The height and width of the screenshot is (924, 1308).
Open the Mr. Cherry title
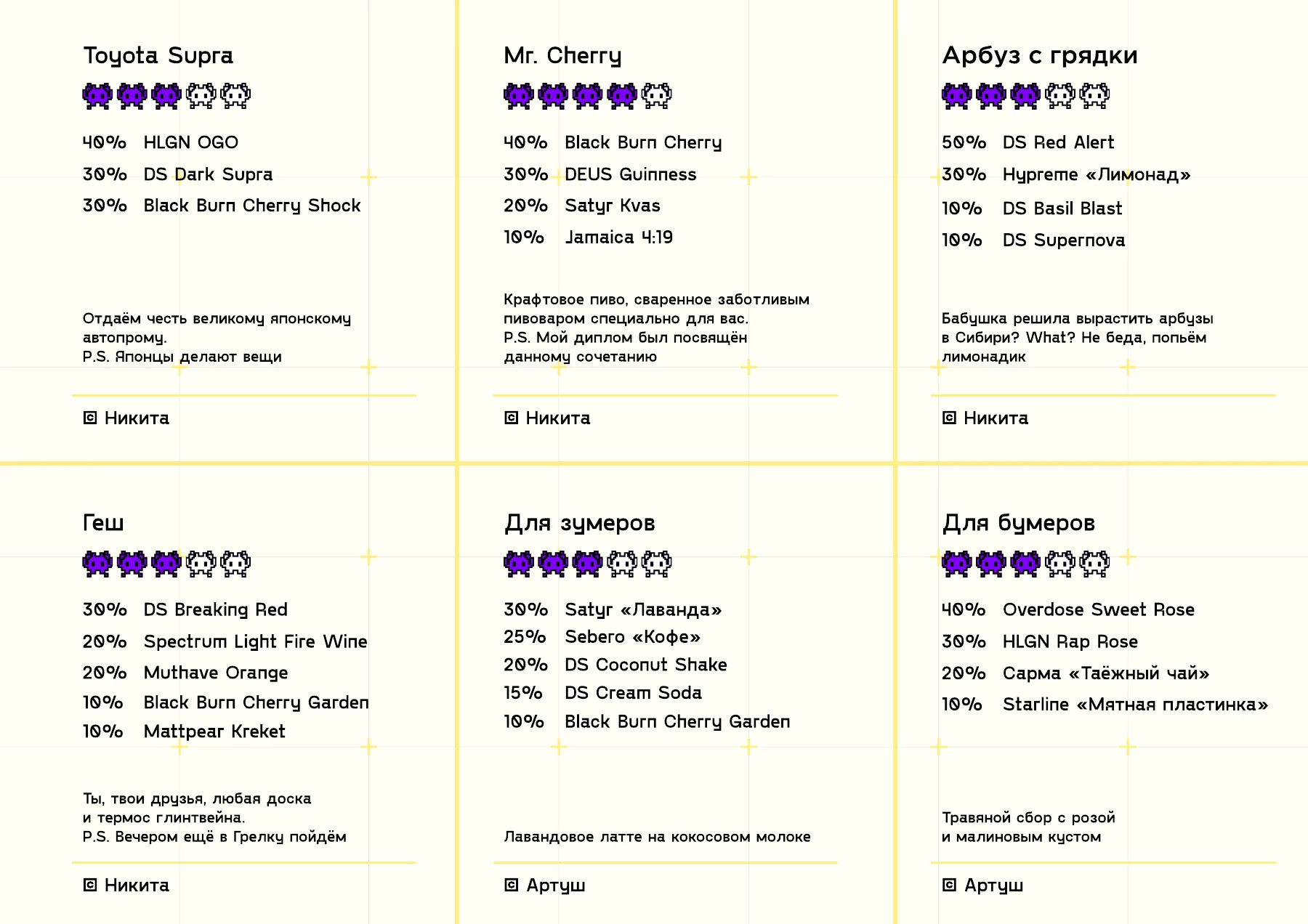[x=562, y=56]
